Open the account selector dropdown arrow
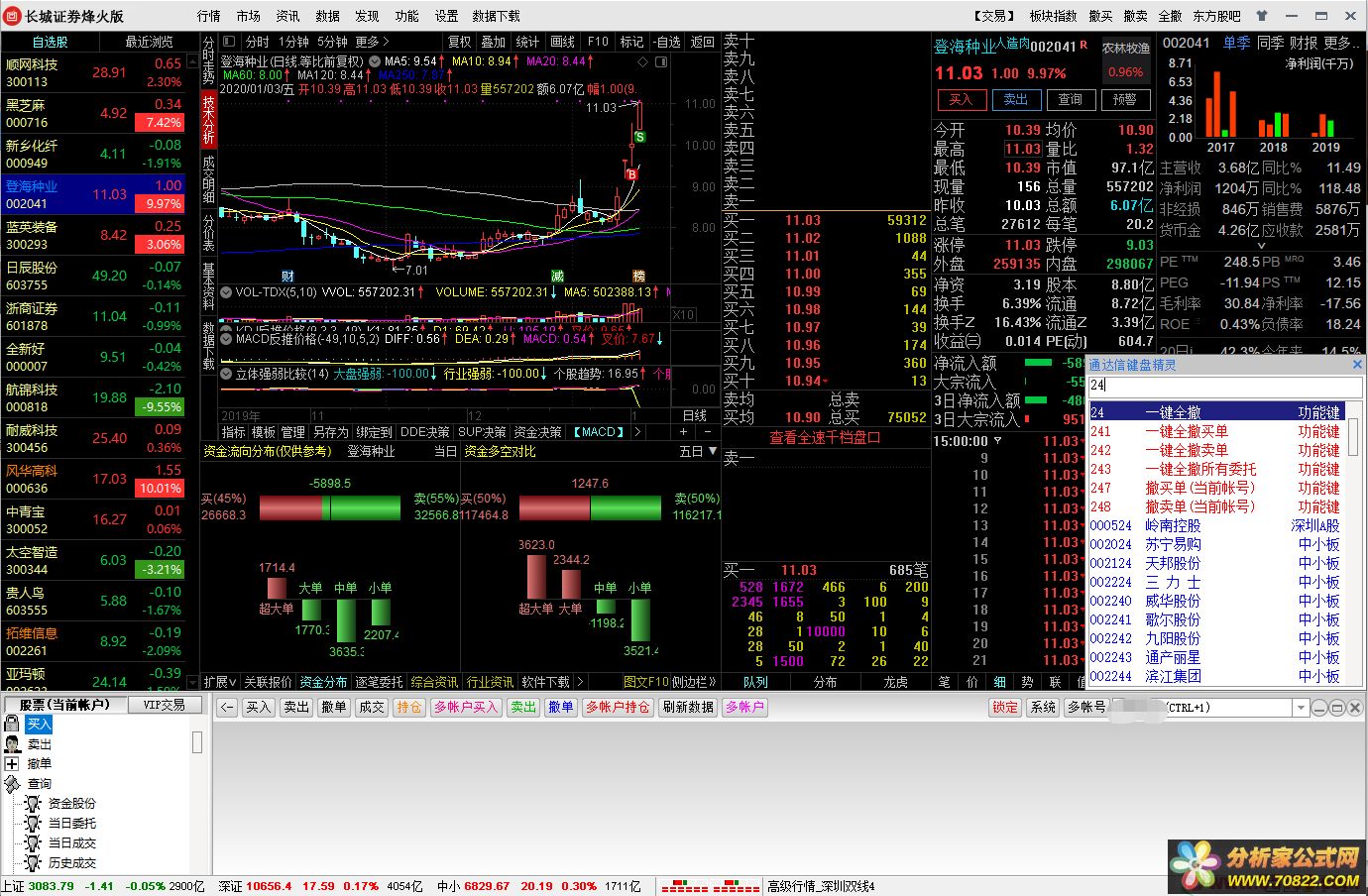This screenshot has height=896, width=1368. [1301, 708]
